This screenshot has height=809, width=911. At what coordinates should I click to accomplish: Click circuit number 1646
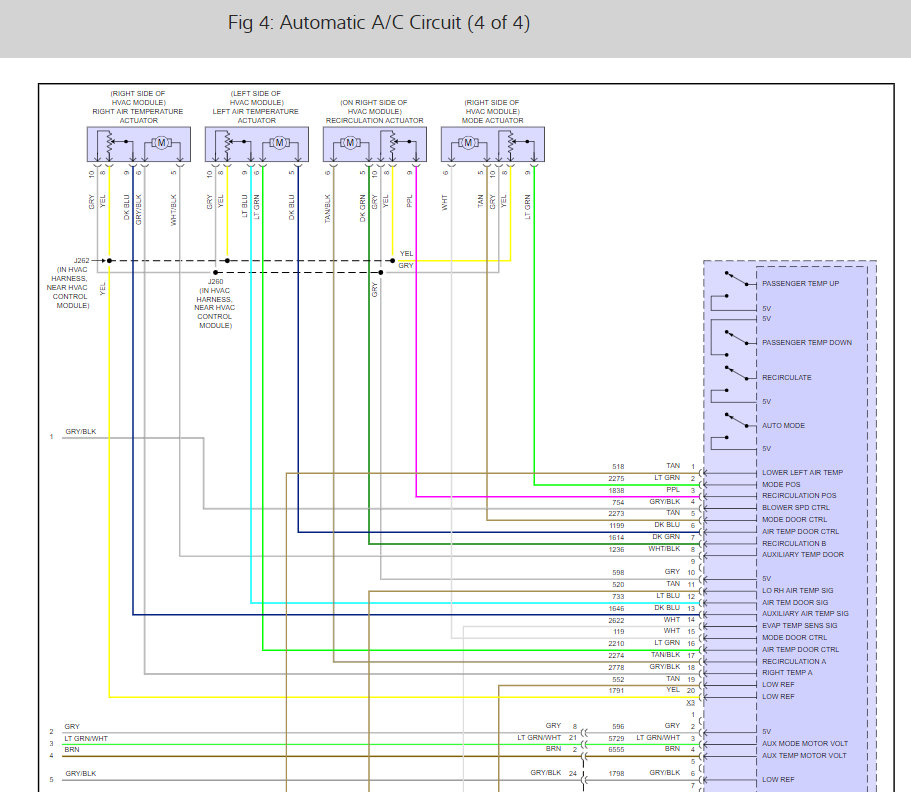[x=616, y=608]
